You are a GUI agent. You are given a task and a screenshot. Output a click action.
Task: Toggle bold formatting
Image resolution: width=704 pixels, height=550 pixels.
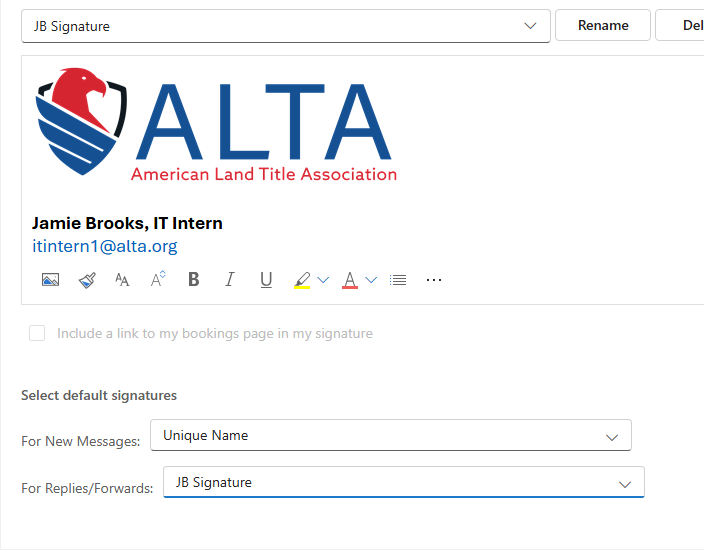[194, 279]
